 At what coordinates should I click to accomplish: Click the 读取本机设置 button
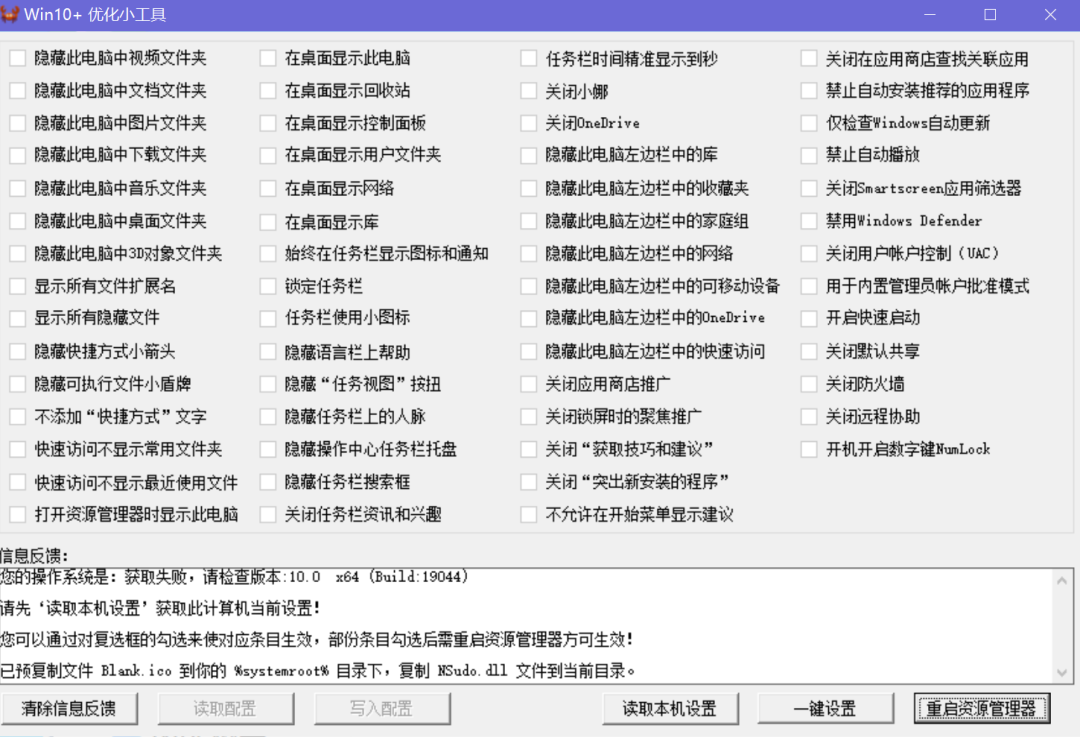[669, 709]
